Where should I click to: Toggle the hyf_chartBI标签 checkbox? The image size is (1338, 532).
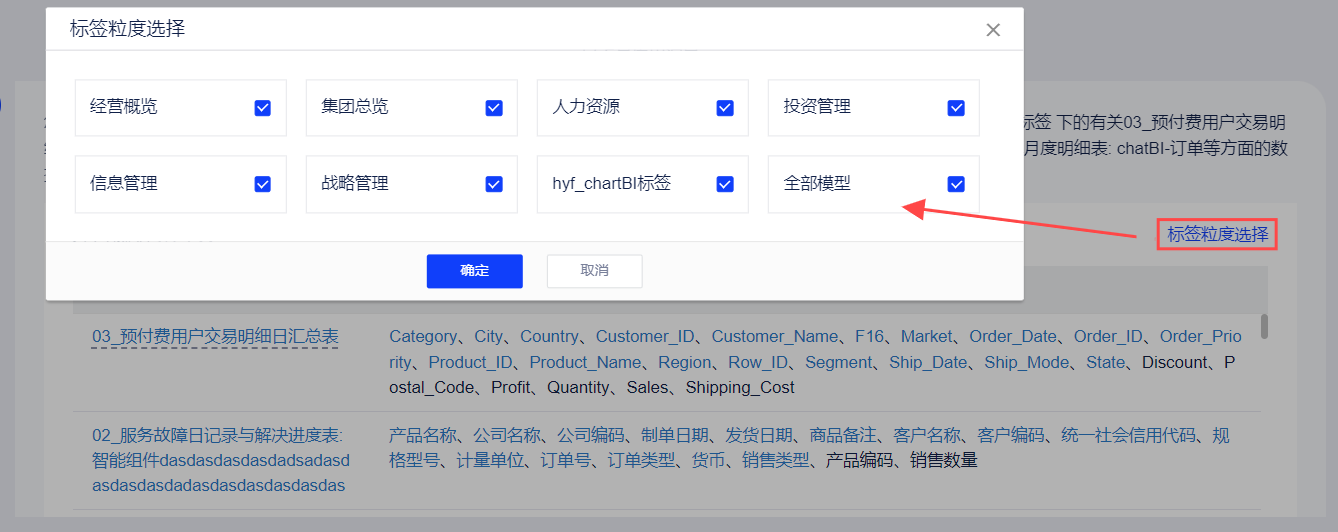pyautogui.click(x=725, y=184)
